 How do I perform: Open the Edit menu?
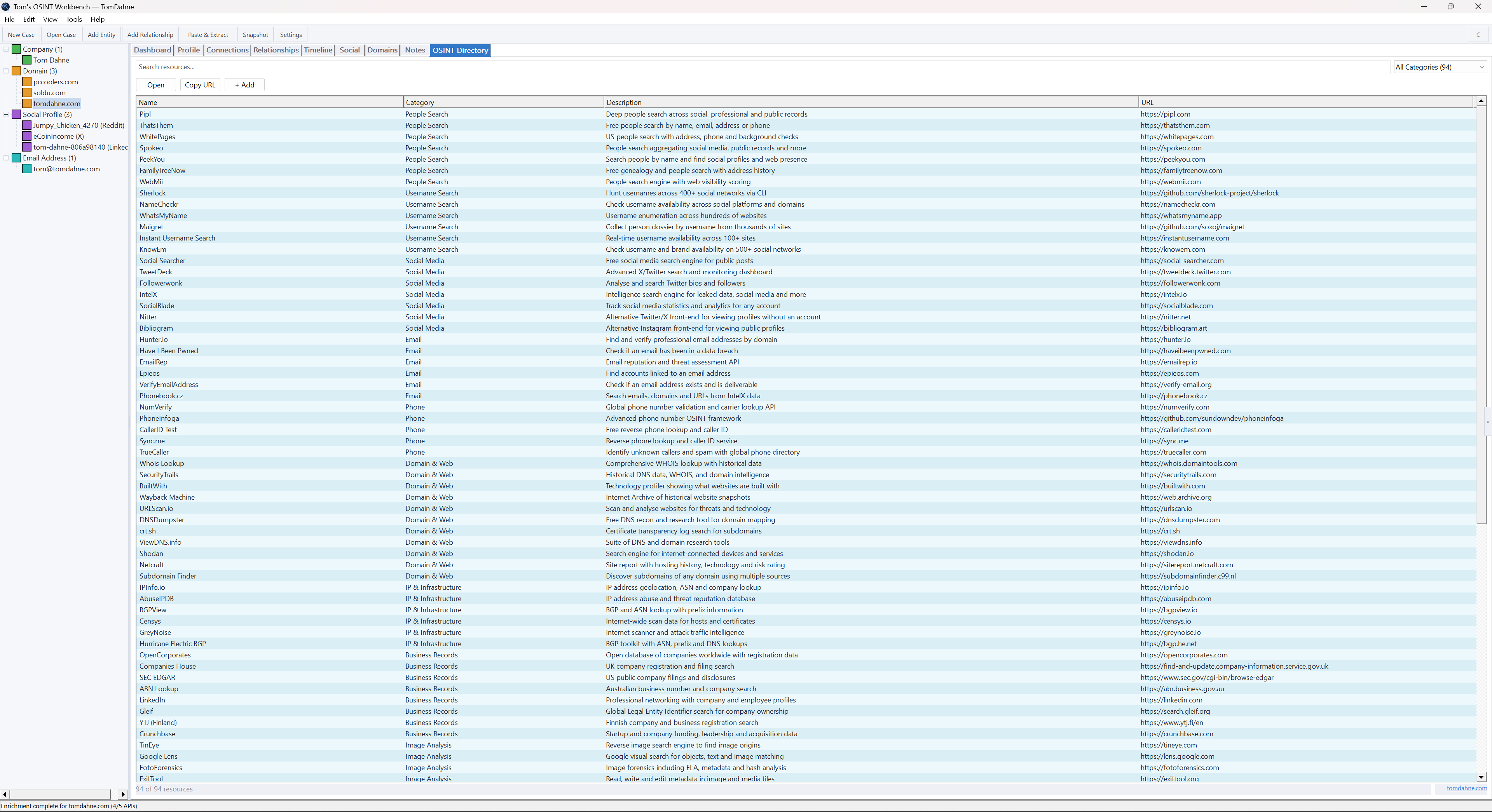click(x=28, y=19)
